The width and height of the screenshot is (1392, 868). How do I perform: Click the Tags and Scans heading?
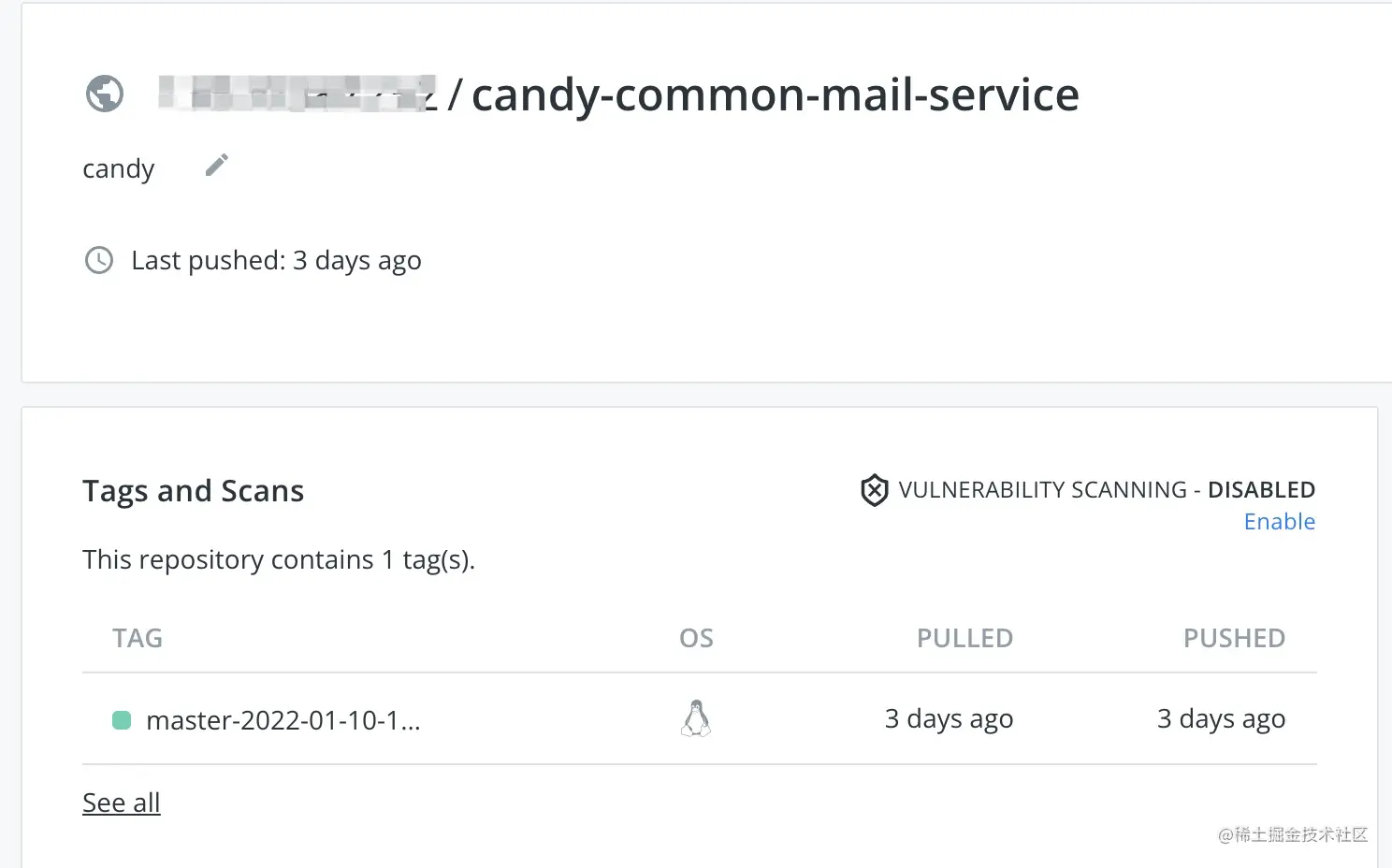pyautogui.click(x=194, y=491)
